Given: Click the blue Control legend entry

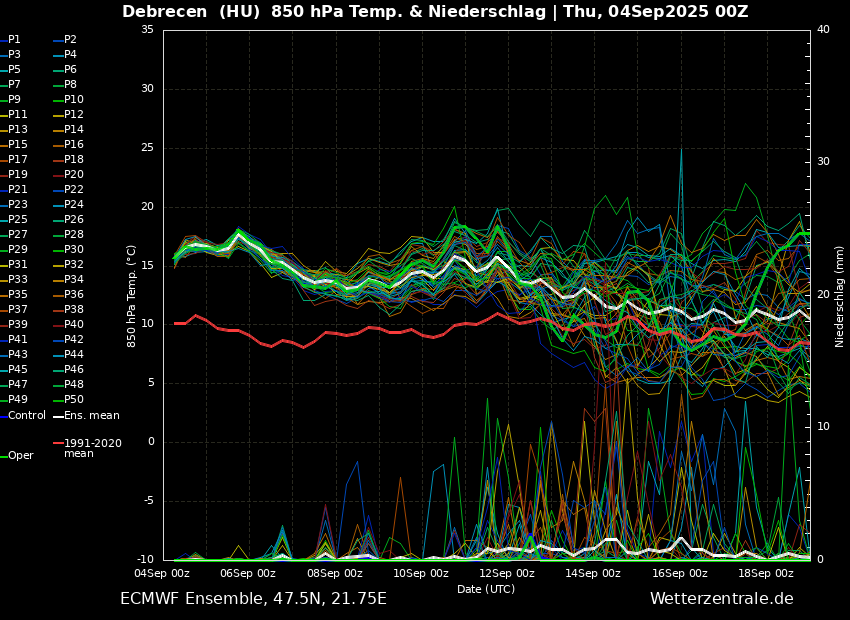Looking at the screenshot, I should point(26,416).
